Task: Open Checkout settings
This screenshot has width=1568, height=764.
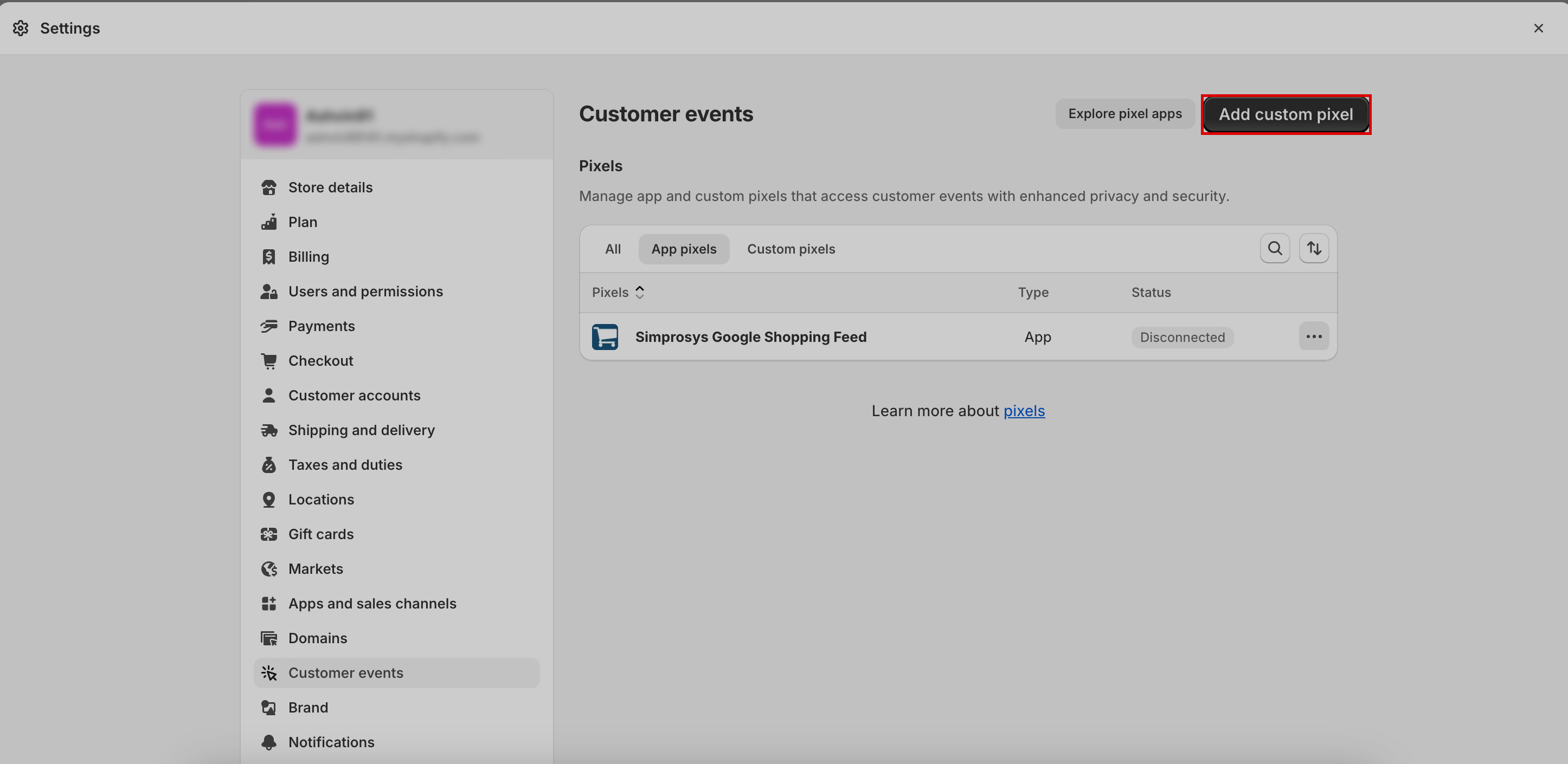Action: pyautogui.click(x=396, y=361)
